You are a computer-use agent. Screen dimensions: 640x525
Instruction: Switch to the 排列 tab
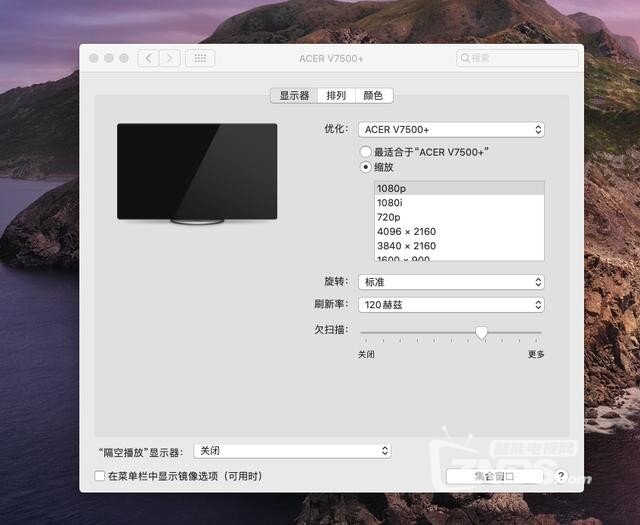336,96
